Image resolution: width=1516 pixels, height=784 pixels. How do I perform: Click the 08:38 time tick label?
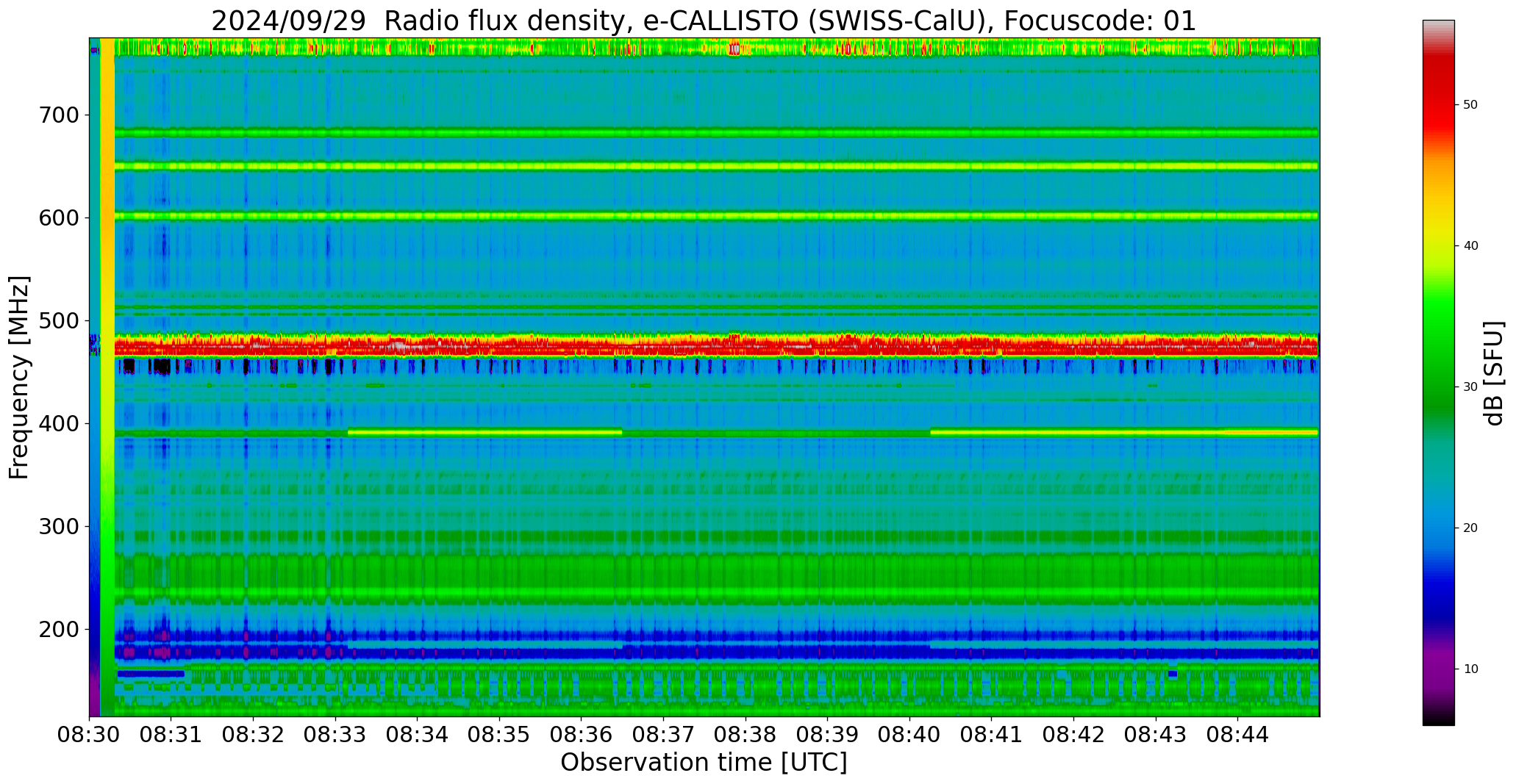pyautogui.click(x=746, y=735)
